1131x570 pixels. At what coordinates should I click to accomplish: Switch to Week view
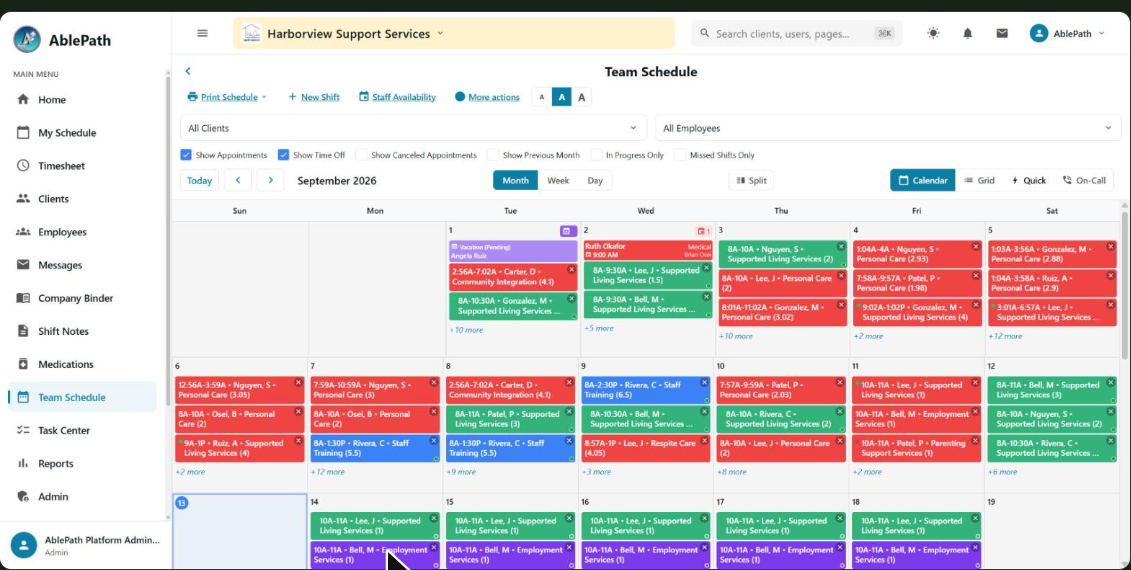pyautogui.click(x=558, y=180)
